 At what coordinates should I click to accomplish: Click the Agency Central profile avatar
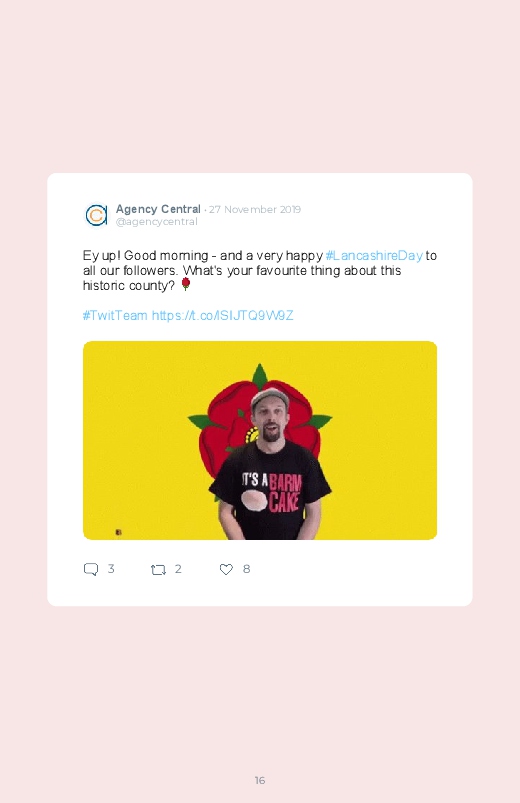(x=96, y=215)
